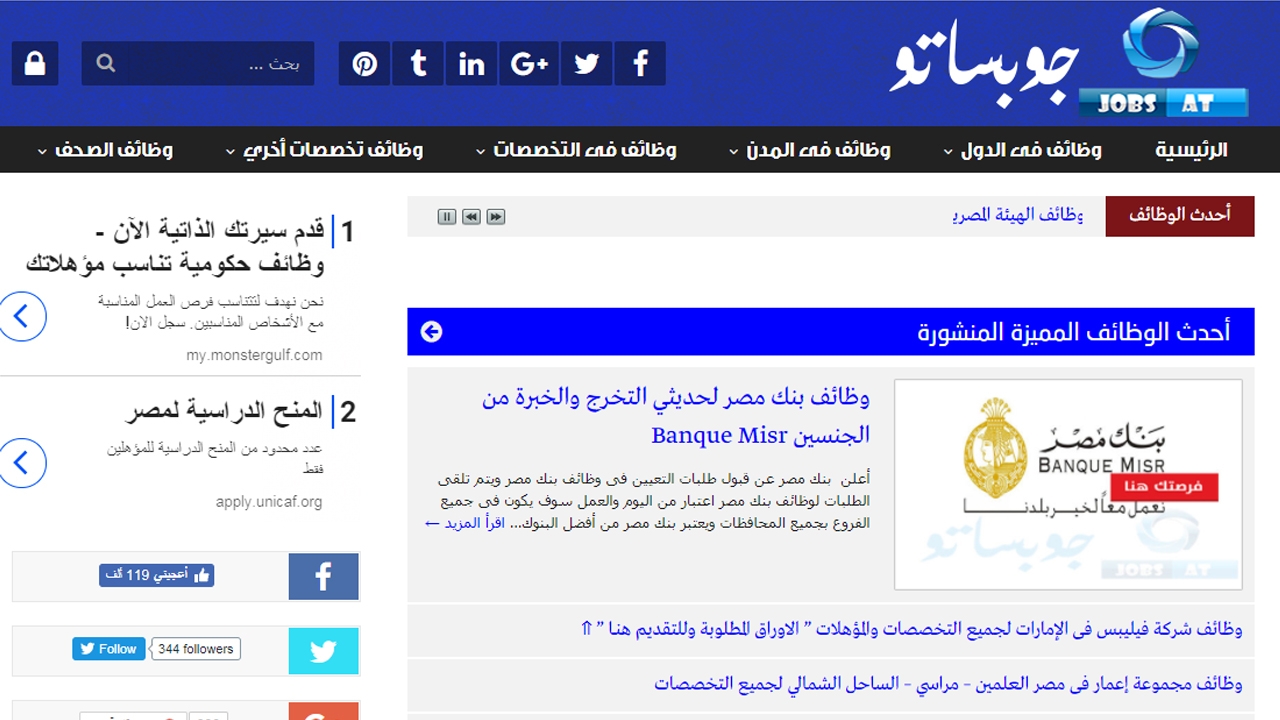Click inside the بحث search field

(x=221, y=64)
